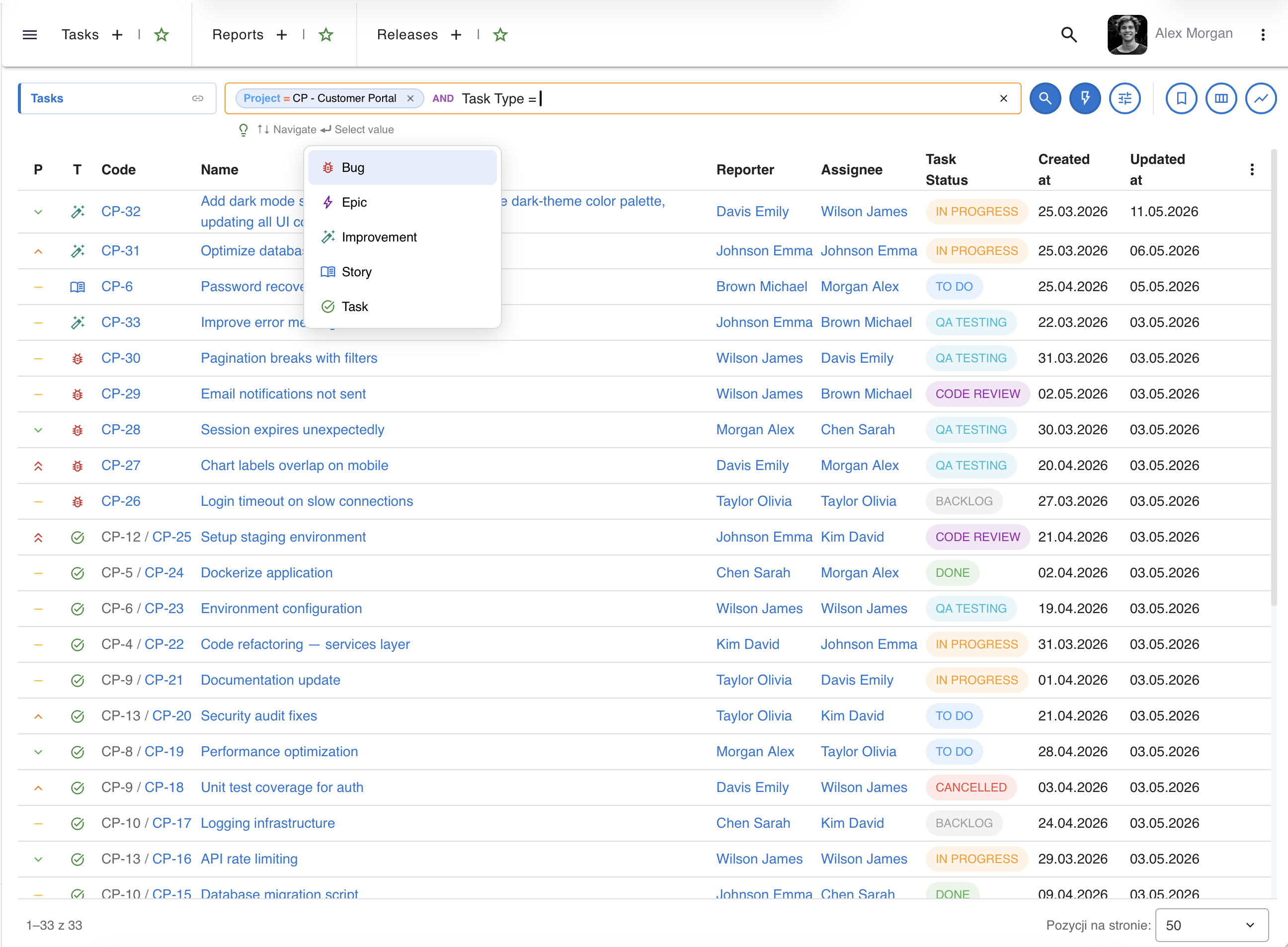Select Epic from Task Type dropdown
Viewport: 1288px width, 947px height.
click(402, 202)
